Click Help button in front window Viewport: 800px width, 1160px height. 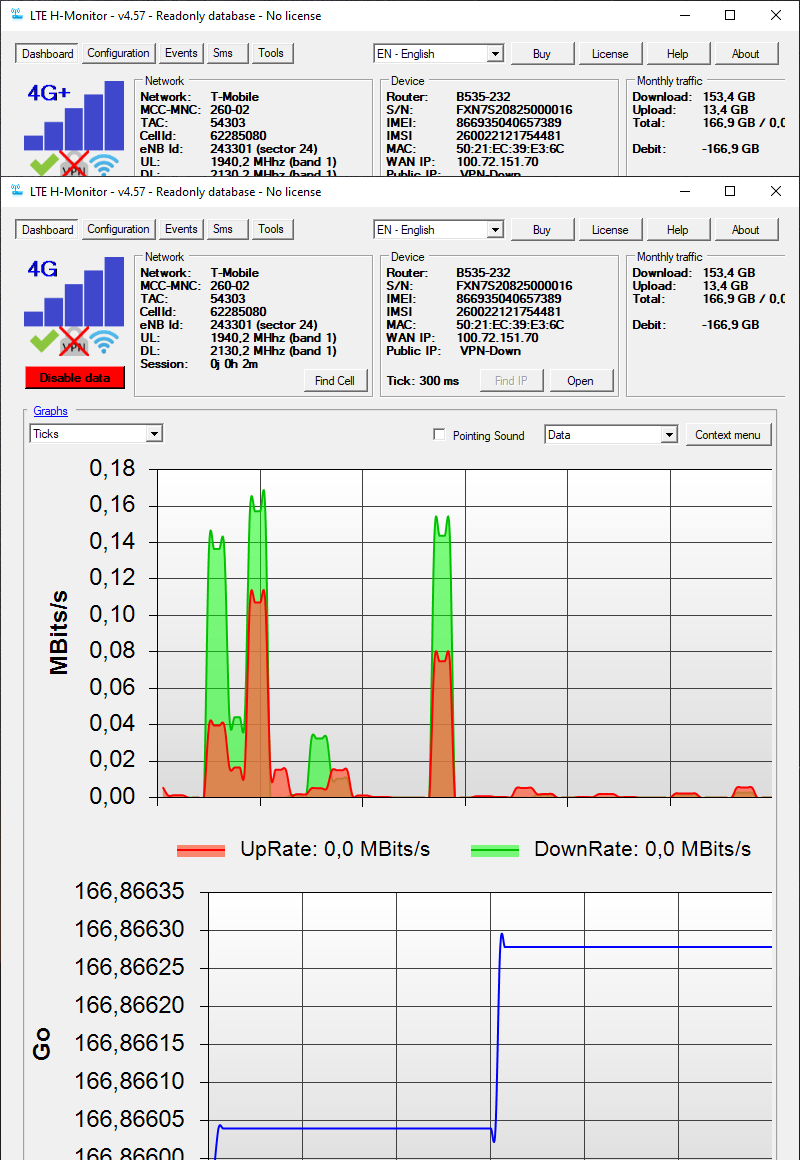click(x=678, y=230)
